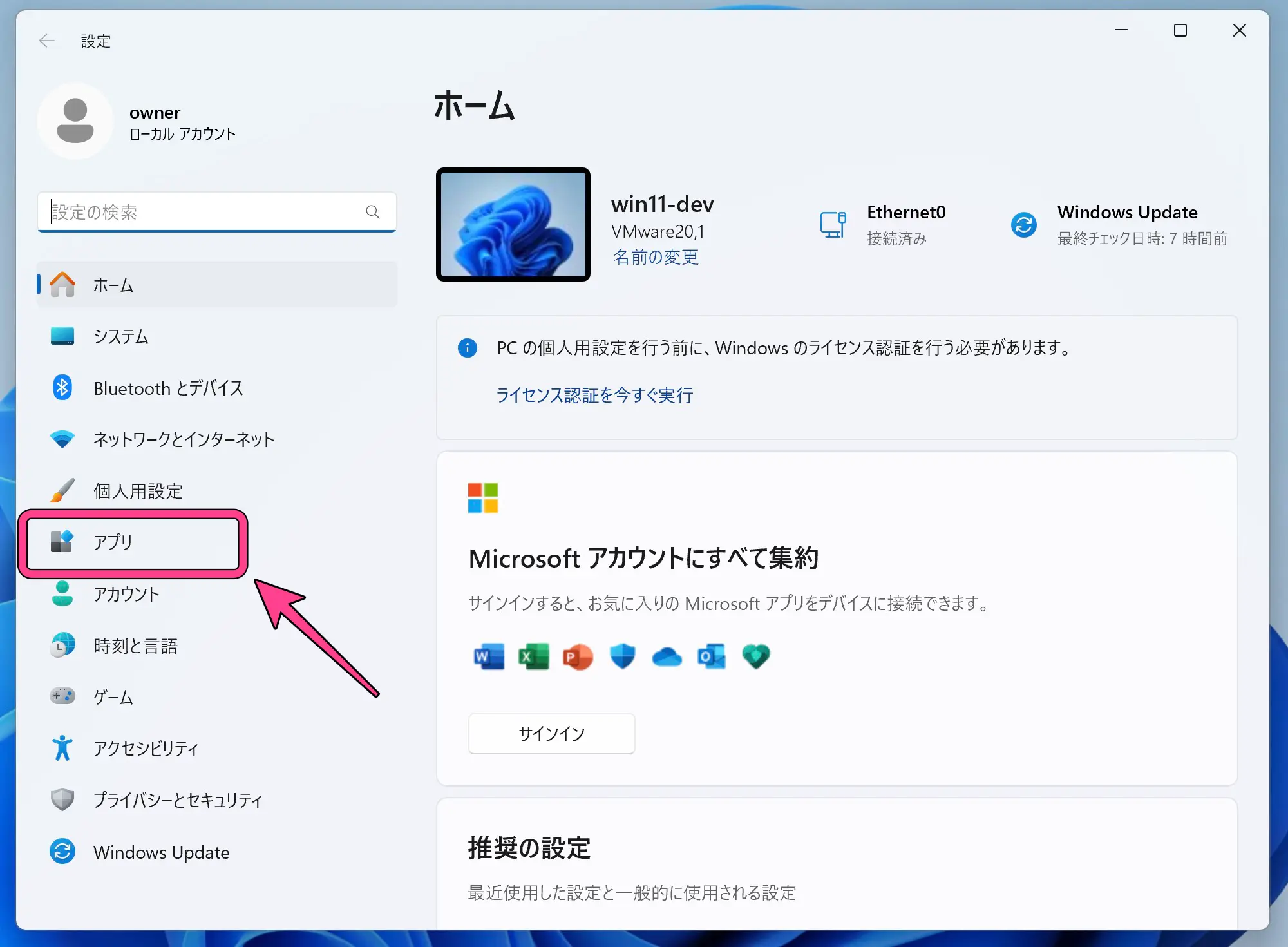Click the PowerPoint icon
Screen dimensions: 1288x947
click(x=577, y=656)
